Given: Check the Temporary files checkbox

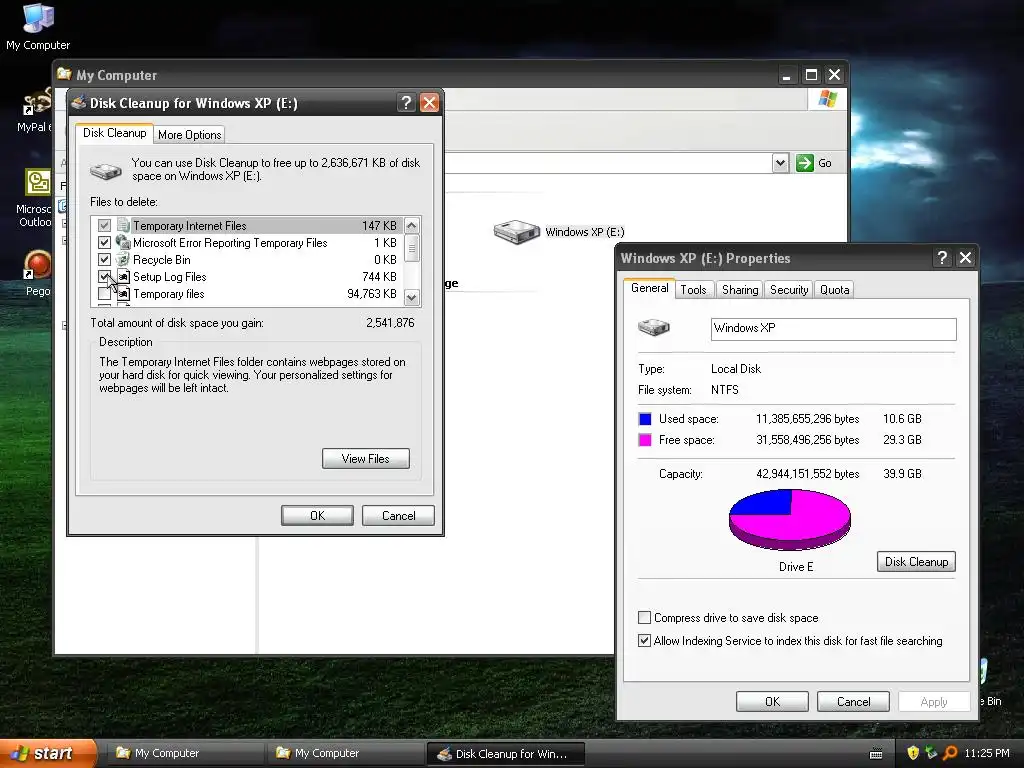Looking at the screenshot, I should point(104,294).
